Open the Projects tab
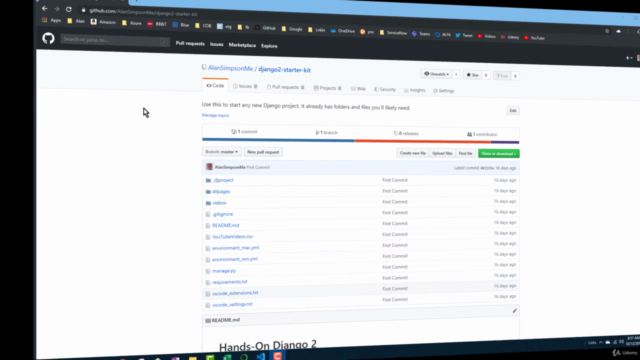Screen dimensions: 640x360 (x=327, y=88)
